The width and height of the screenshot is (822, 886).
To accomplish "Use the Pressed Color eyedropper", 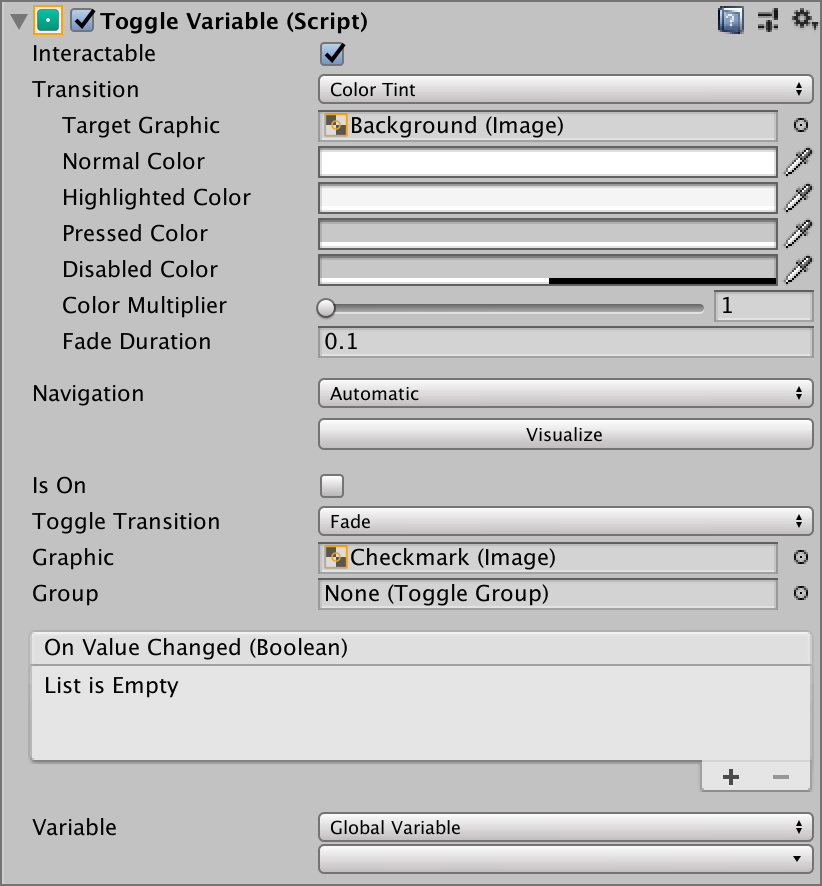I will coord(798,234).
